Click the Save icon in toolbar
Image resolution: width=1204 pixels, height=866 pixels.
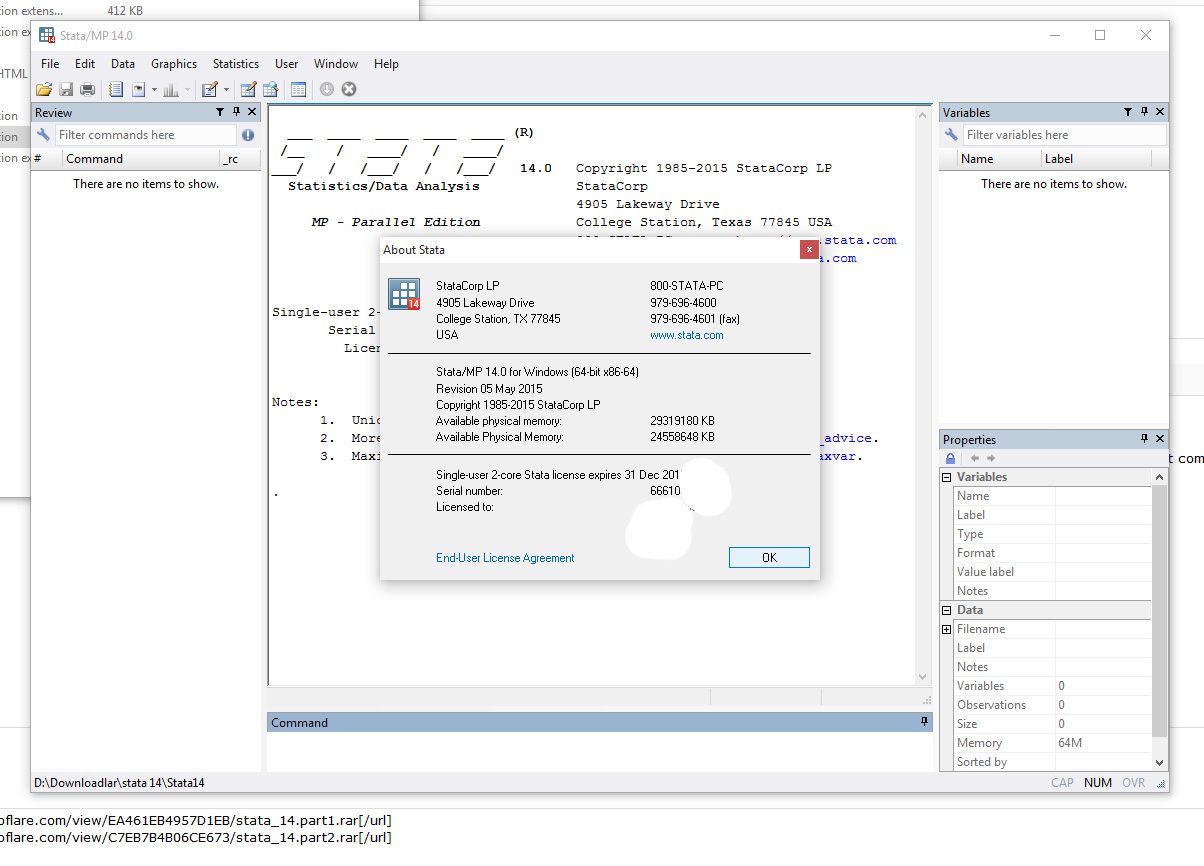[66, 89]
